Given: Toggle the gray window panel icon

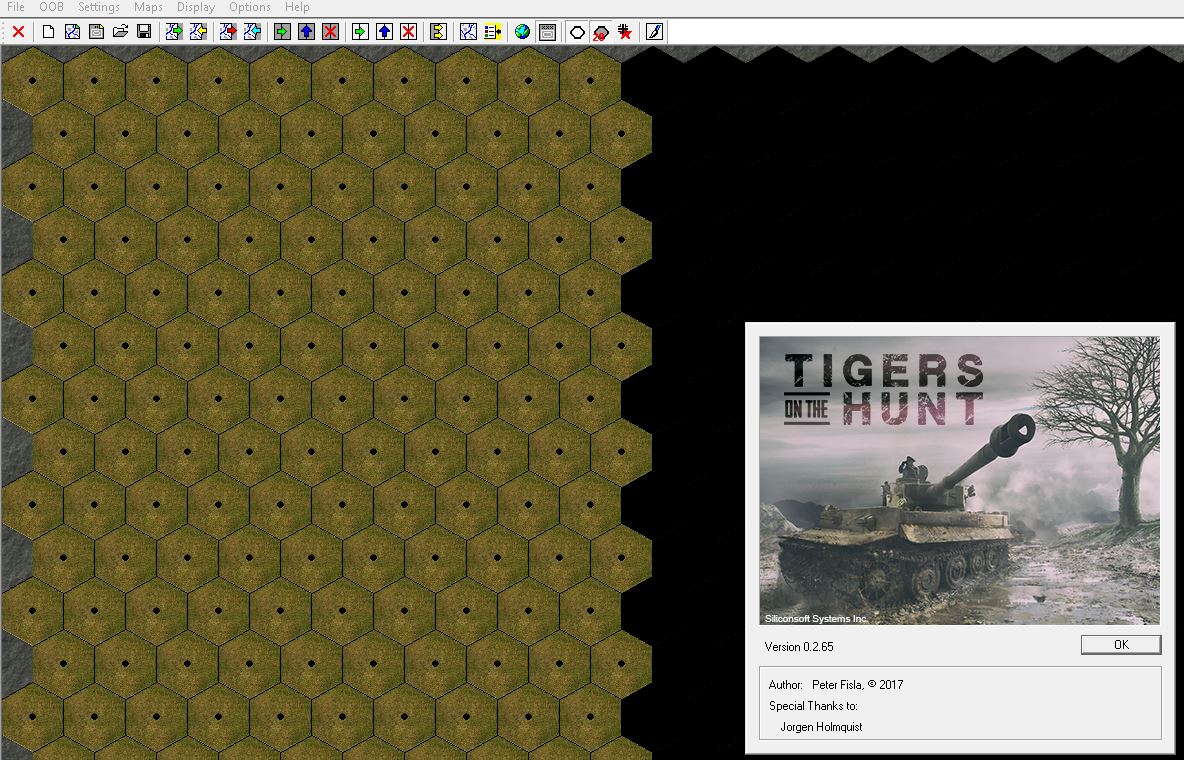Looking at the screenshot, I should tap(547, 32).
